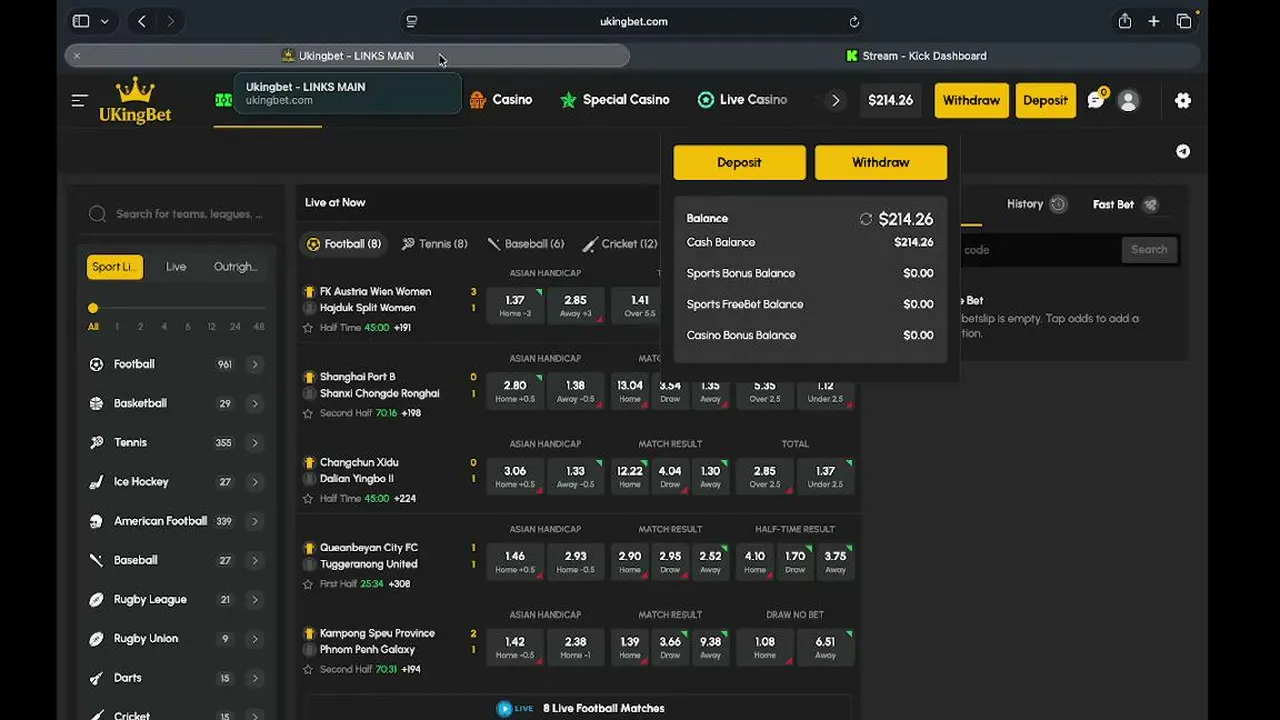Click the Withdraw button in balance popup
1280x720 pixels.
point(881,162)
